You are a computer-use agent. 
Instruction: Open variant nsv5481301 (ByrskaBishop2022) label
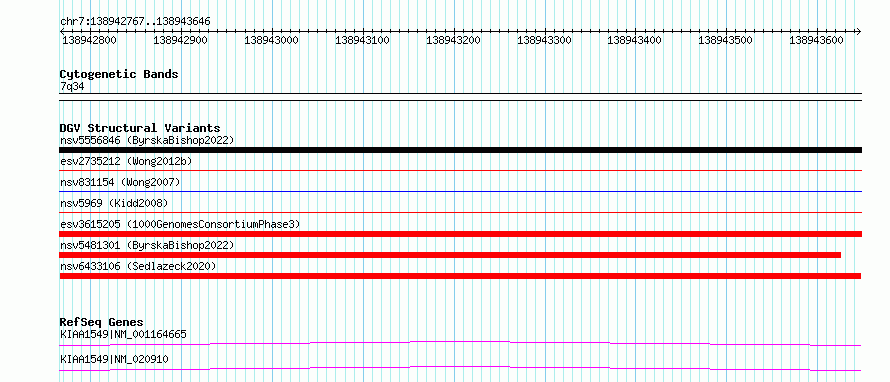[x=147, y=245]
